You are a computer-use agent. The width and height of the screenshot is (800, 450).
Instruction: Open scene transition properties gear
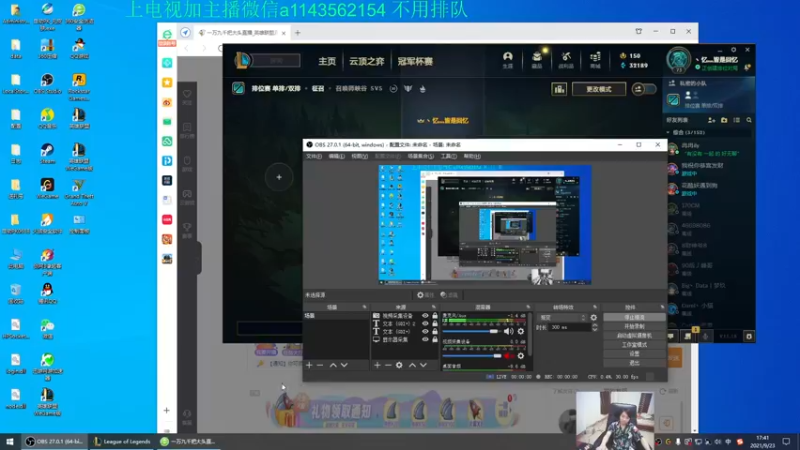[x=593, y=317]
